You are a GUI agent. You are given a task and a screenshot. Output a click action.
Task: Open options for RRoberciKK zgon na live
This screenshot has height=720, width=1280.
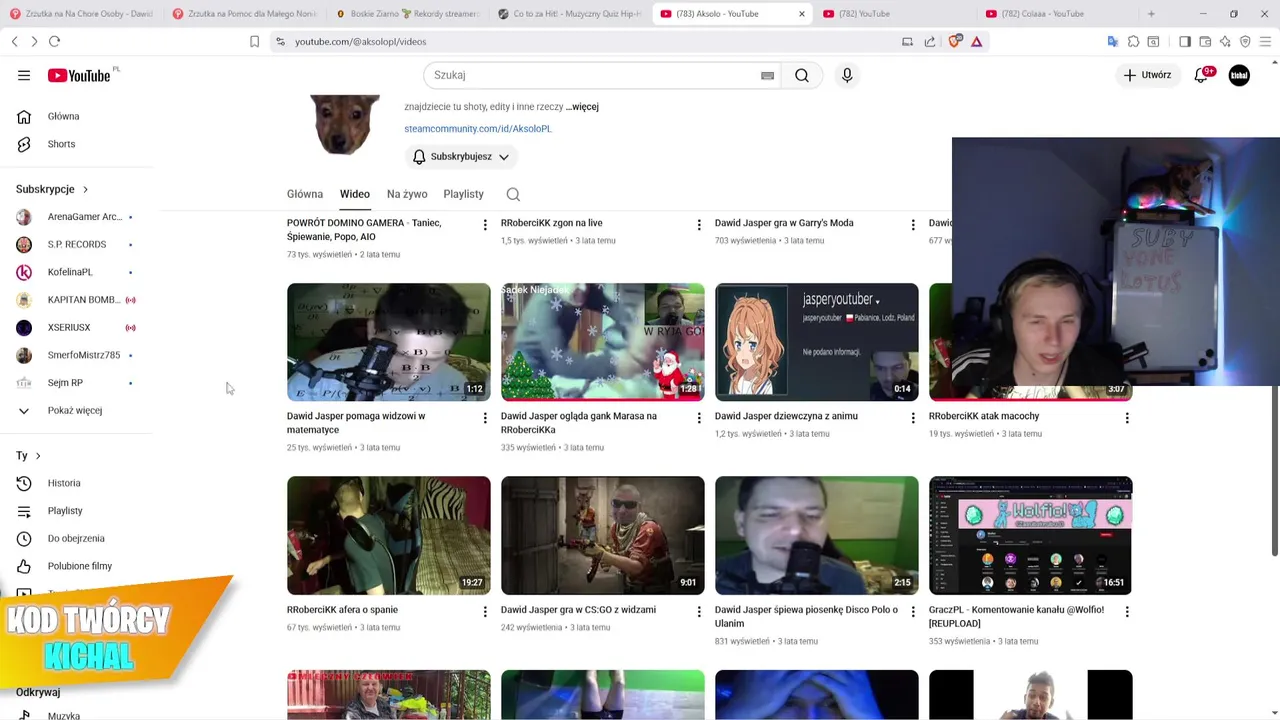[x=699, y=225]
